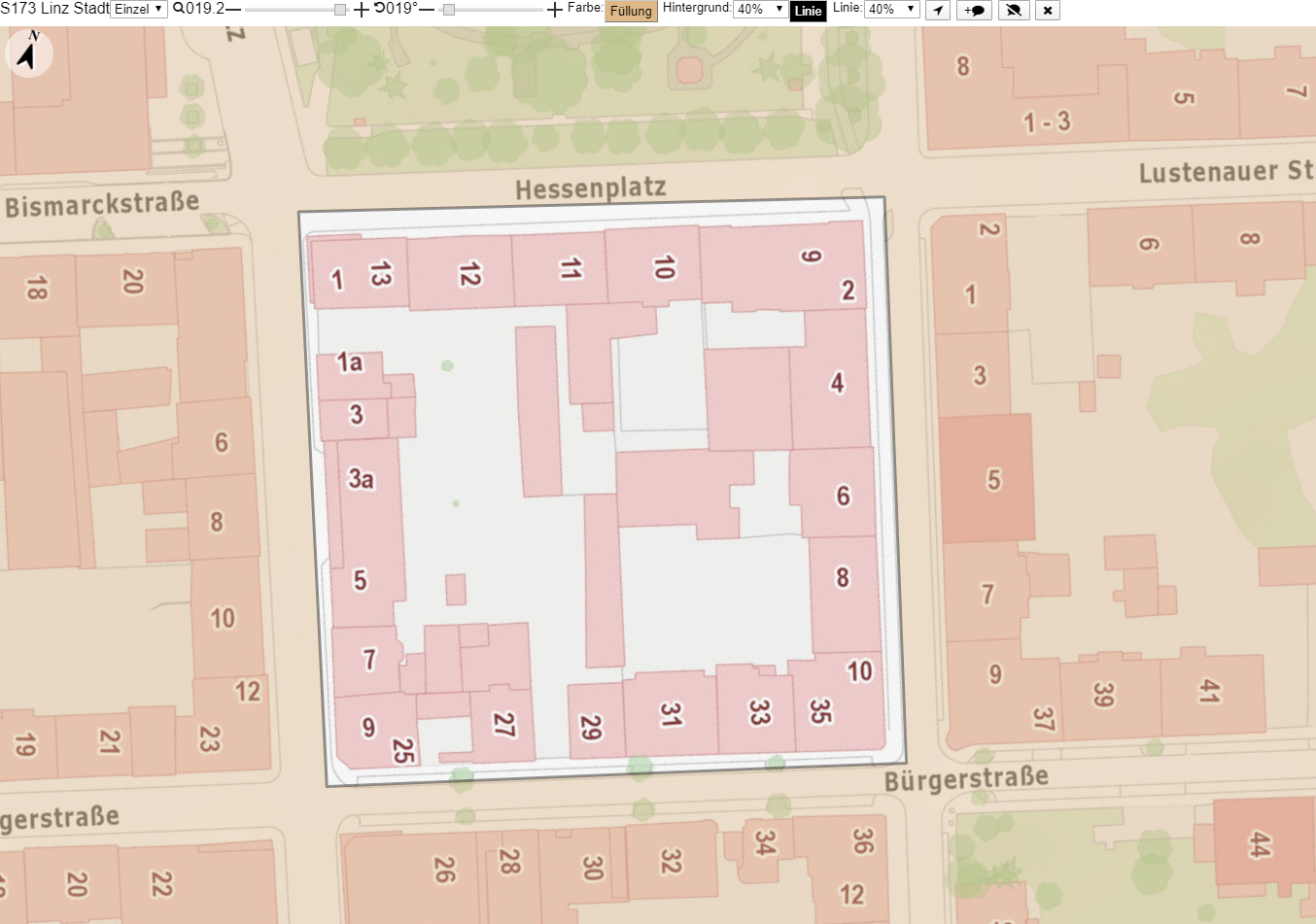Decrease rotation with the minus sign
Image resolution: width=1316 pixels, height=924 pixels.
click(427, 10)
